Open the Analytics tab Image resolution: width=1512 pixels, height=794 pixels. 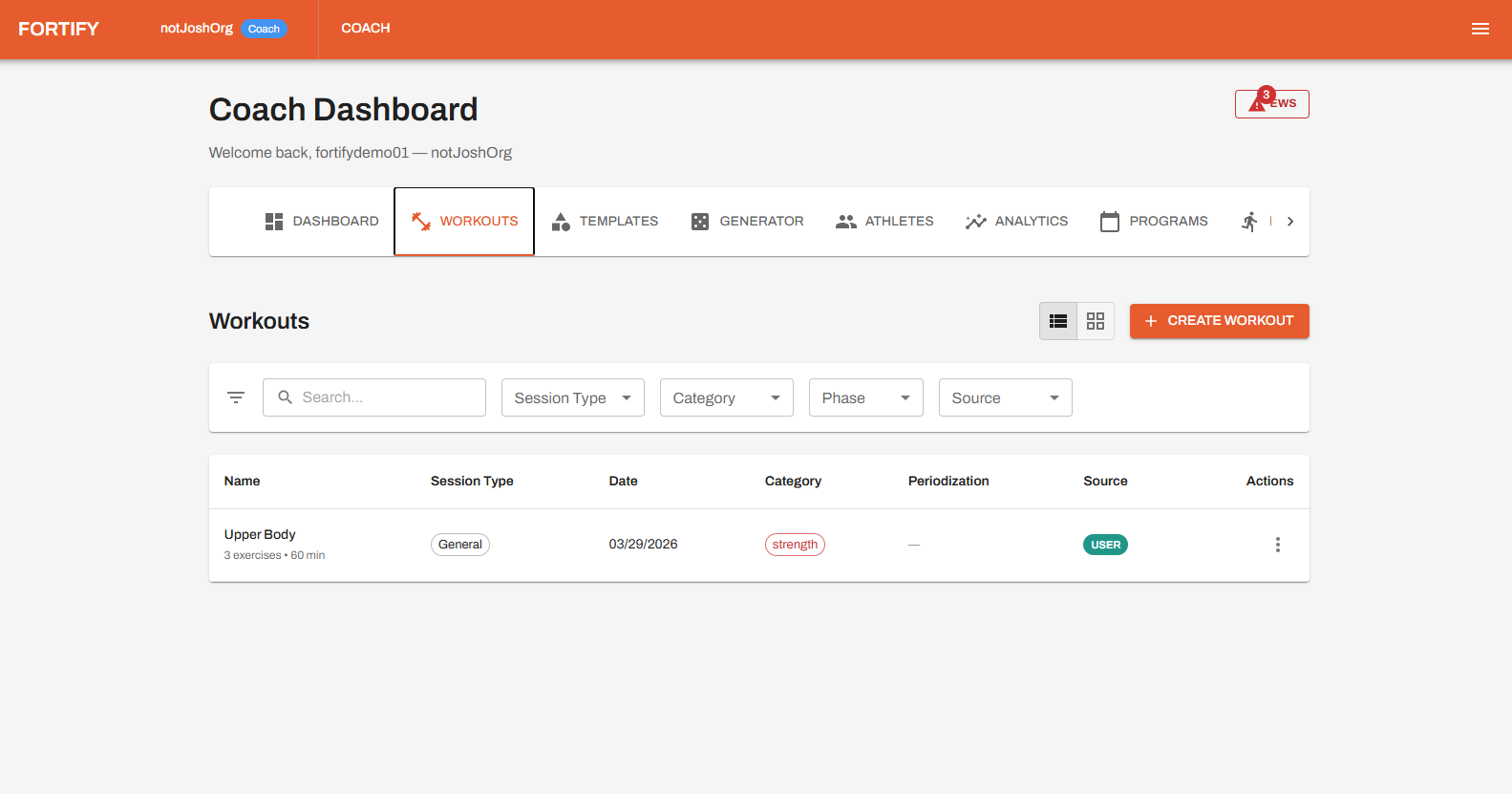(1016, 222)
